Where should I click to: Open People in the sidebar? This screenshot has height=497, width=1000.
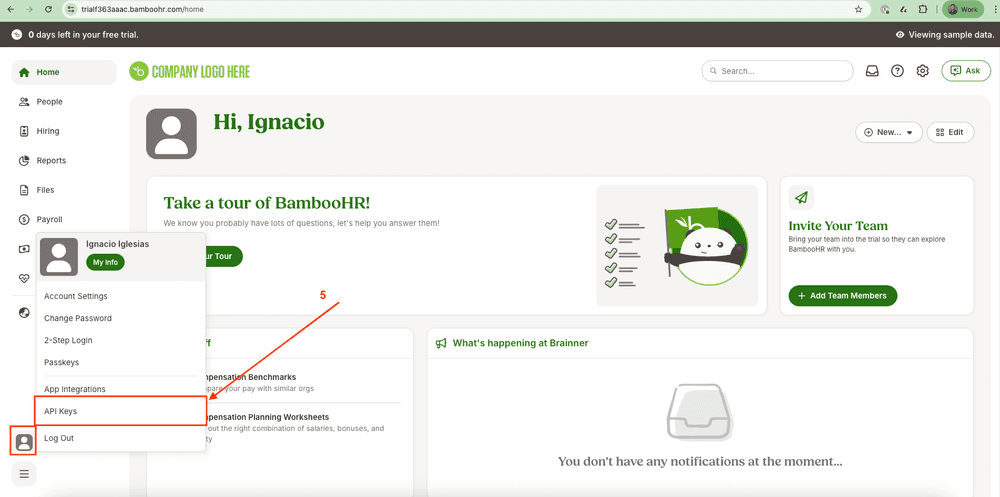(x=49, y=102)
